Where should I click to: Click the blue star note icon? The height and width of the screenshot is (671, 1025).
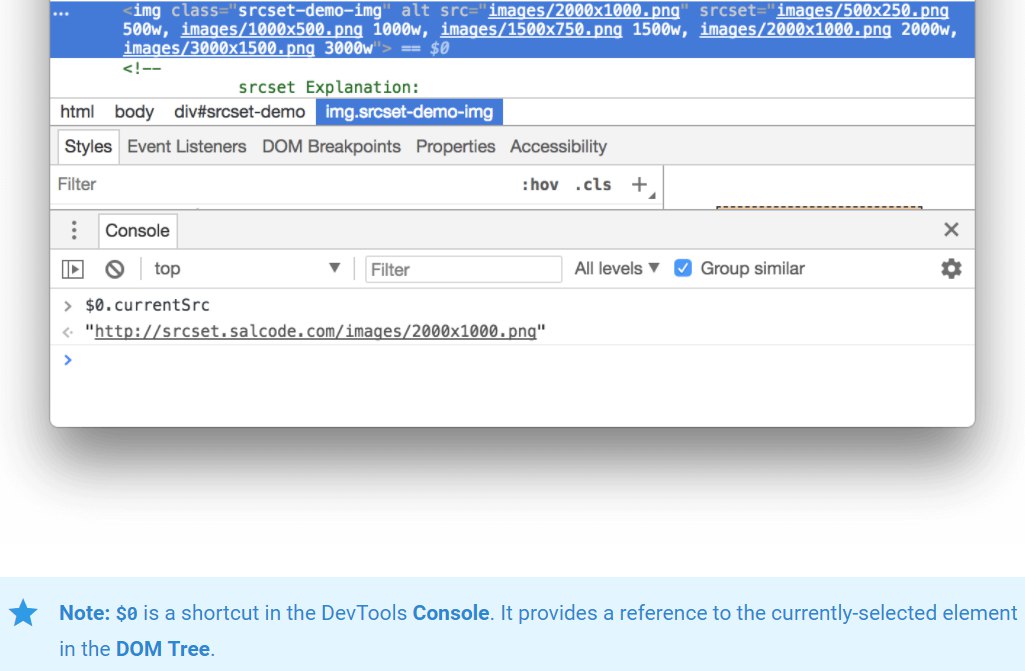tap(24, 613)
